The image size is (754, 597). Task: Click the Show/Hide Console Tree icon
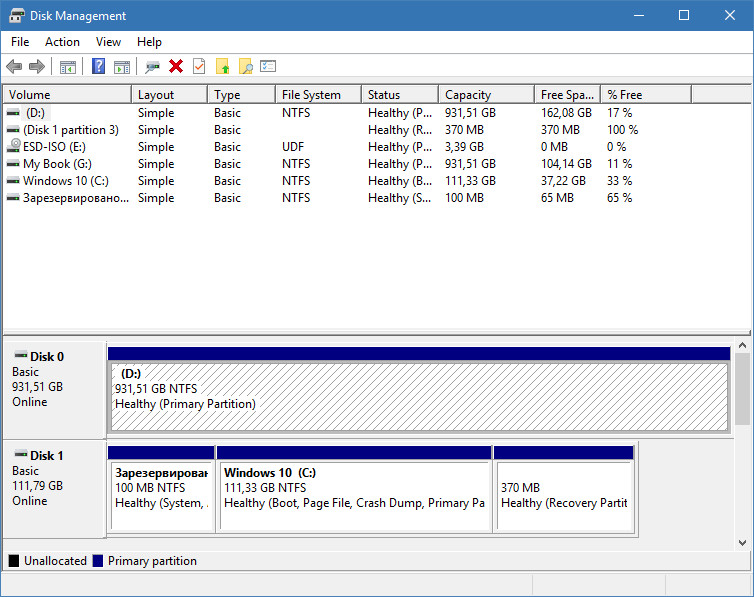(x=68, y=67)
